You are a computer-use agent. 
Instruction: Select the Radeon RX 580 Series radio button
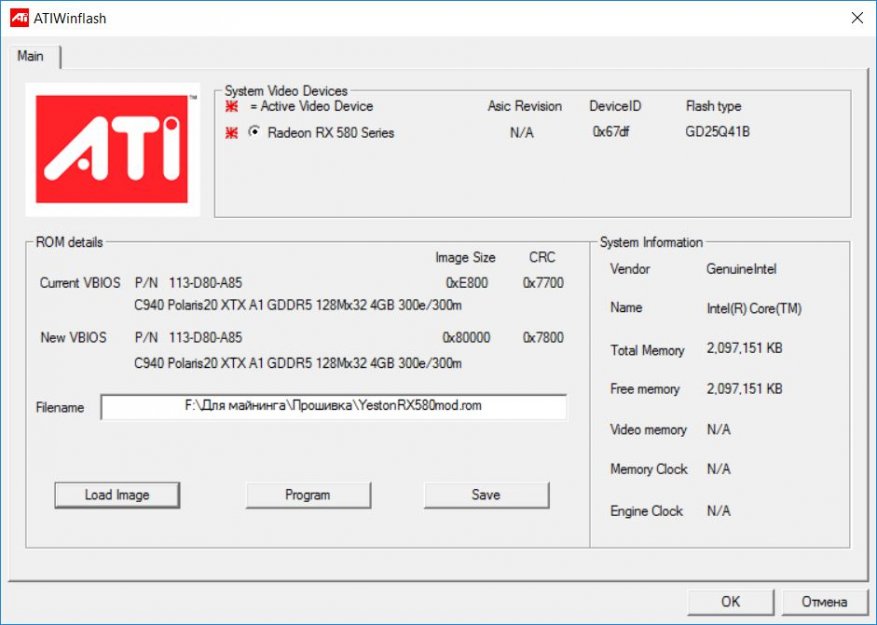(x=254, y=132)
